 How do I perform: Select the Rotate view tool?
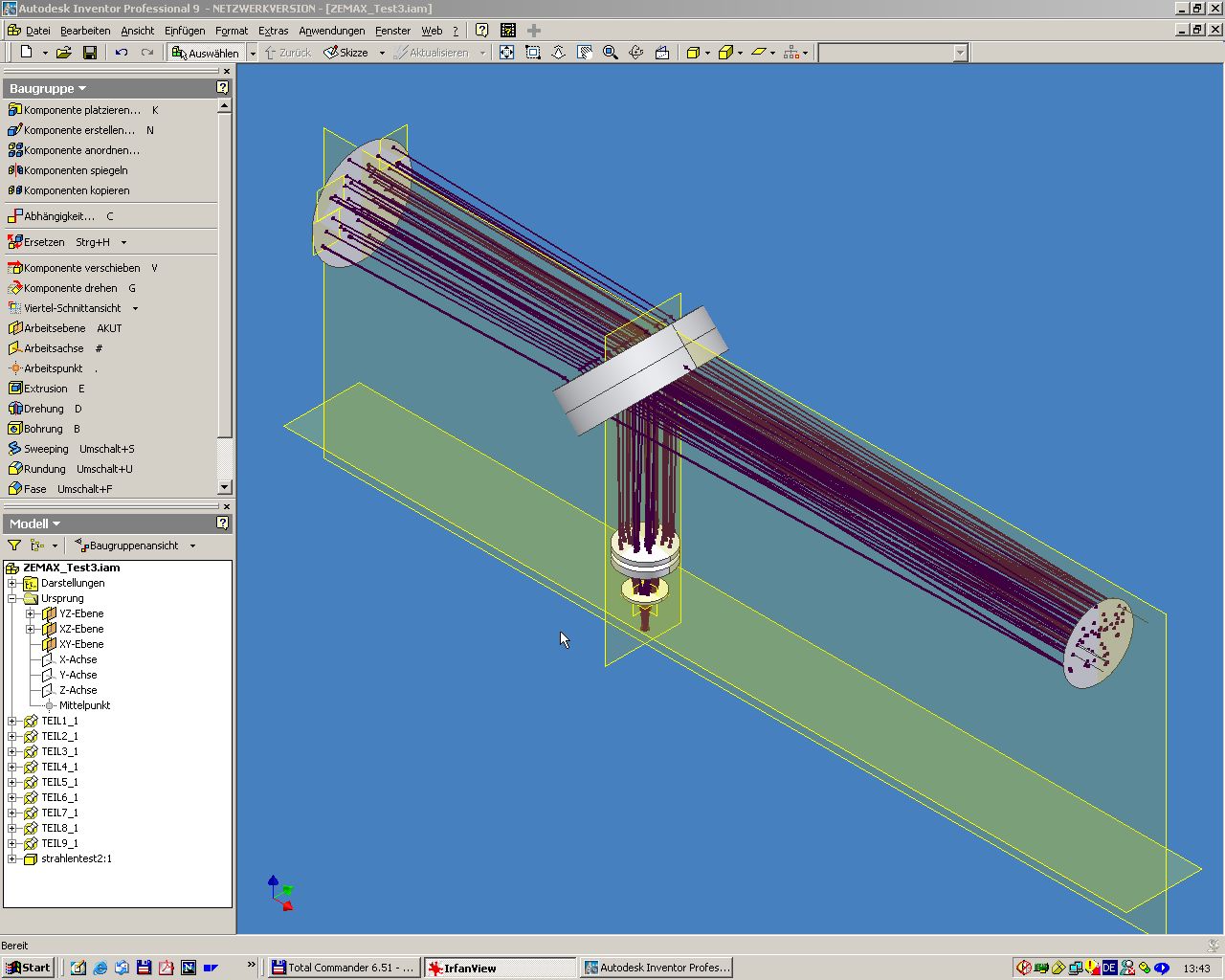[636, 53]
